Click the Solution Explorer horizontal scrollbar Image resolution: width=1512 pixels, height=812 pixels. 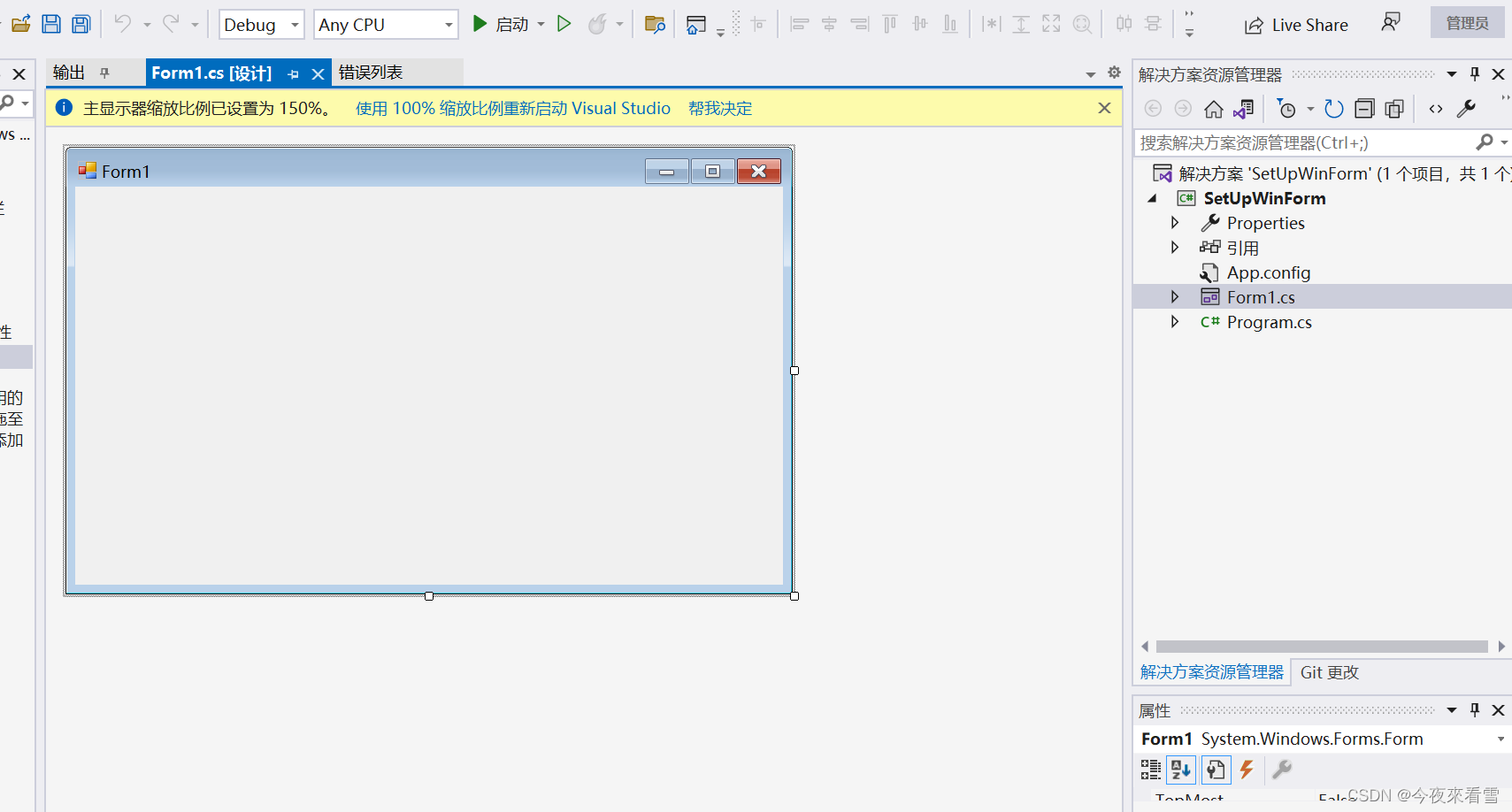click(1322, 647)
